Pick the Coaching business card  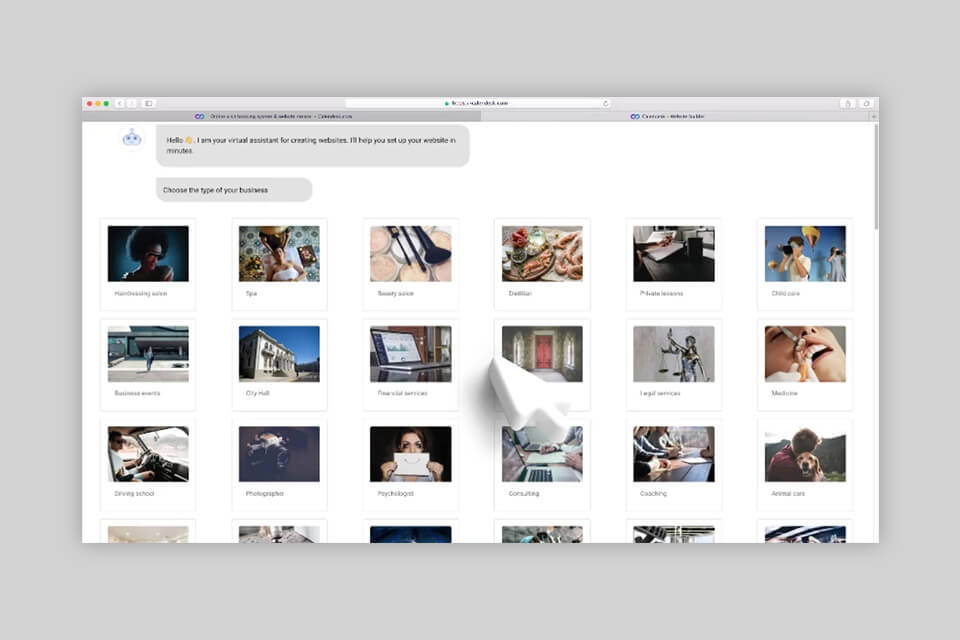click(673, 465)
